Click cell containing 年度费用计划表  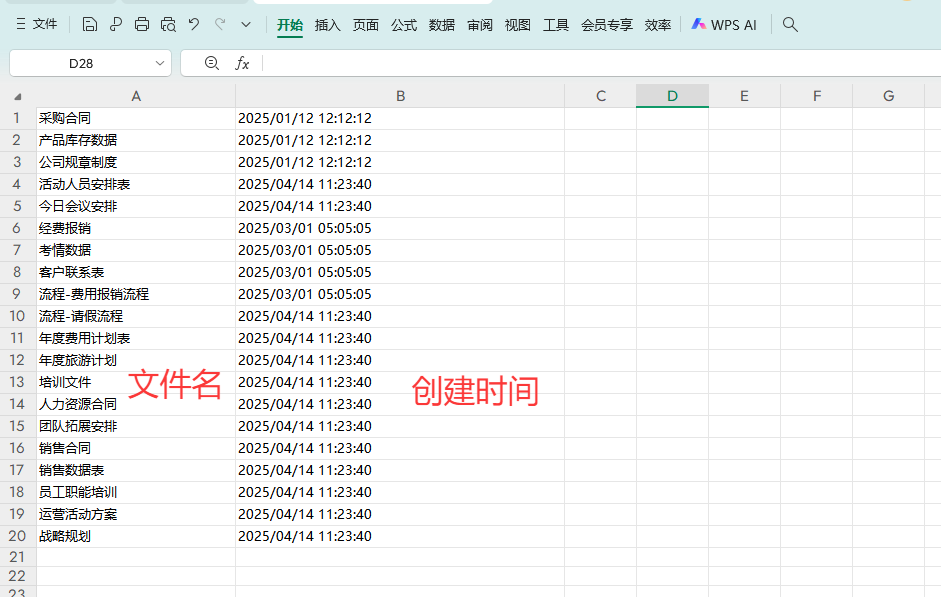(x=136, y=338)
